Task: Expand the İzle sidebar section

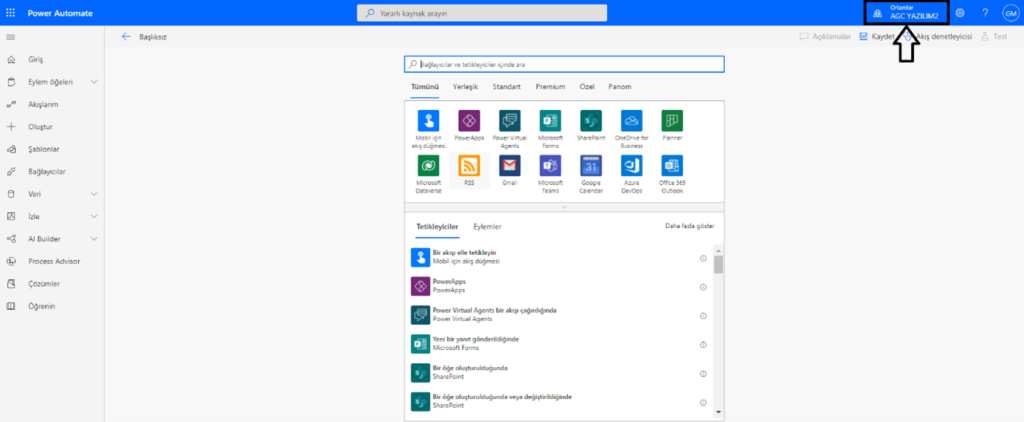Action: (x=94, y=216)
